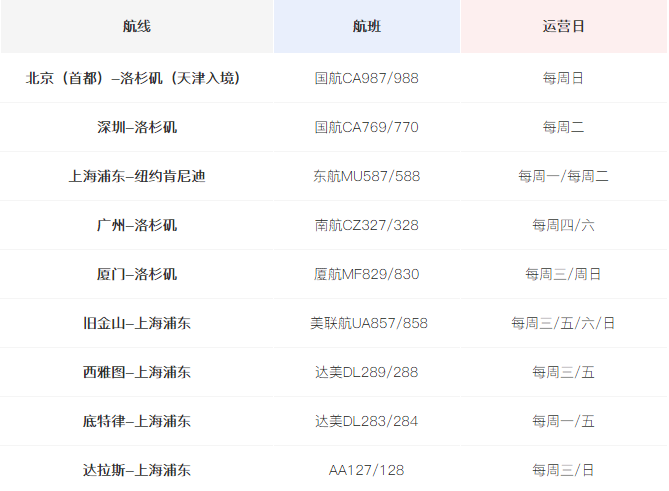
Task: Select flight 东航MU587/588
Action: 366,176
